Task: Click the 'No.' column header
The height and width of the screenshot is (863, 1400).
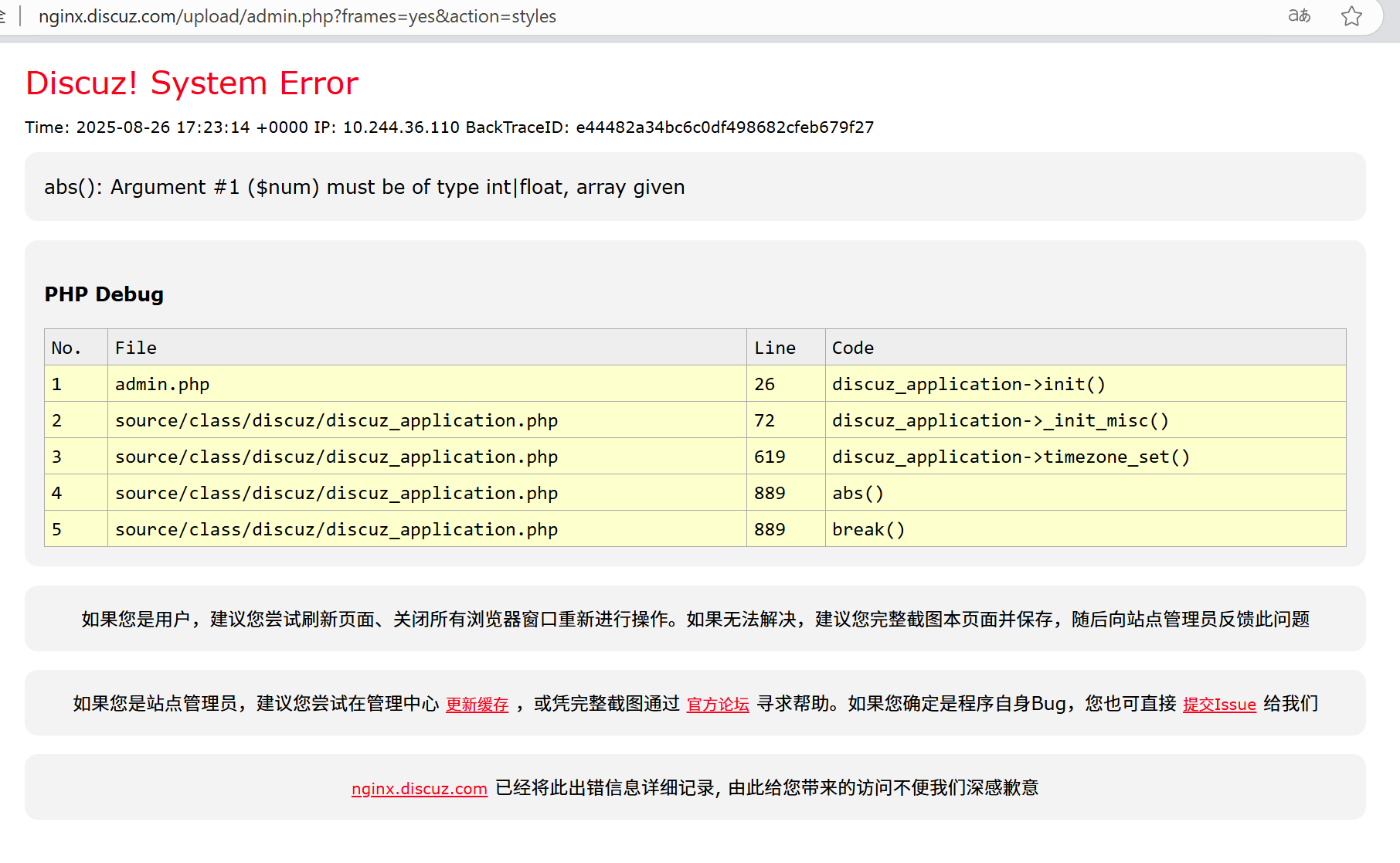Action: [76, 348]
